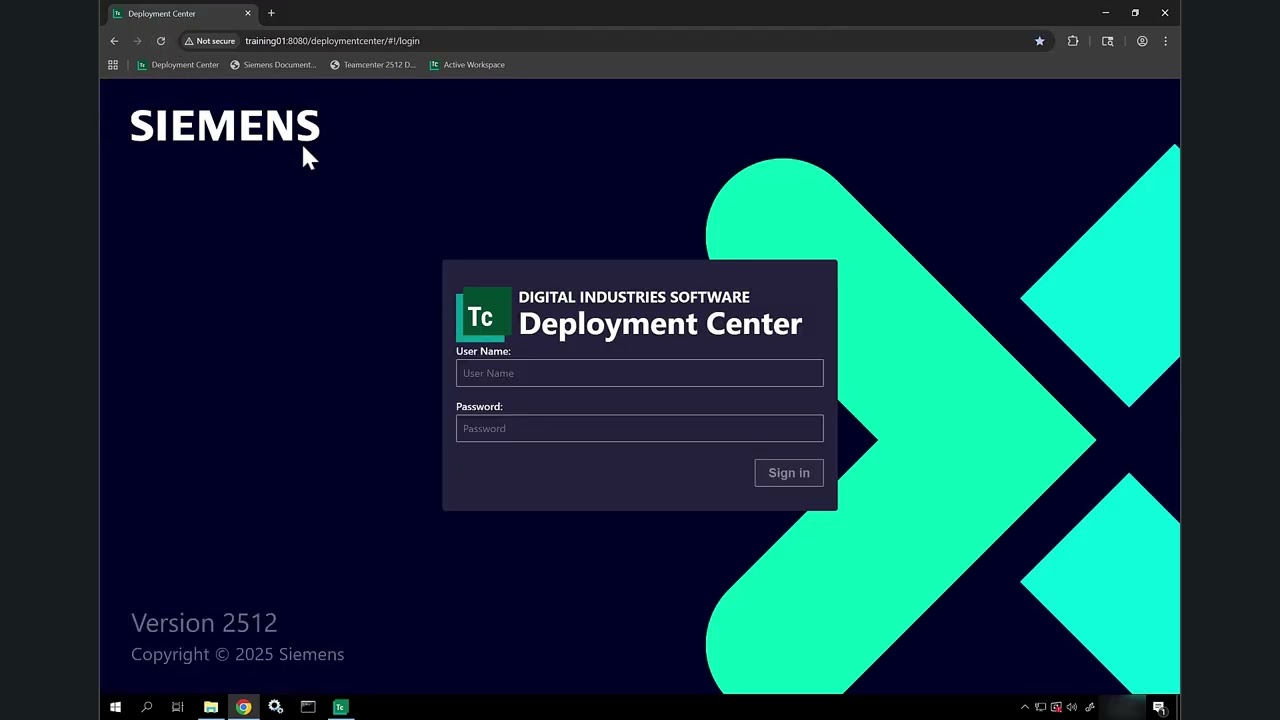Open the Not secure site info

tap(210, 41)
